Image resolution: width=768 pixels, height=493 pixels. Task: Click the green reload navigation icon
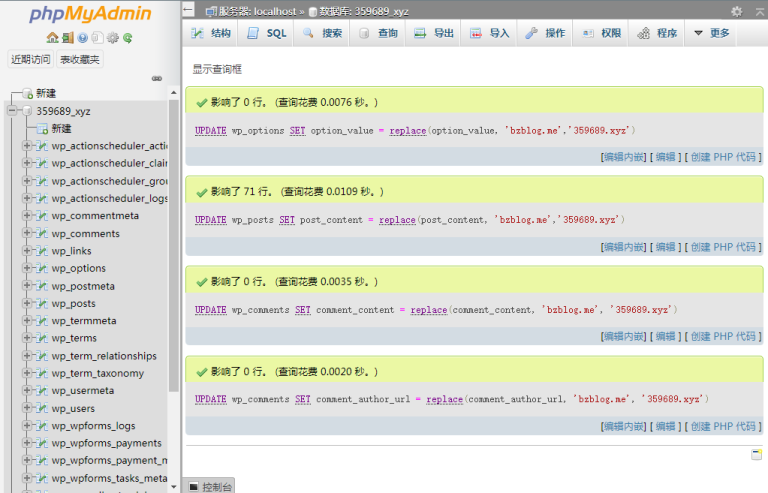click(x=128, y=38)
